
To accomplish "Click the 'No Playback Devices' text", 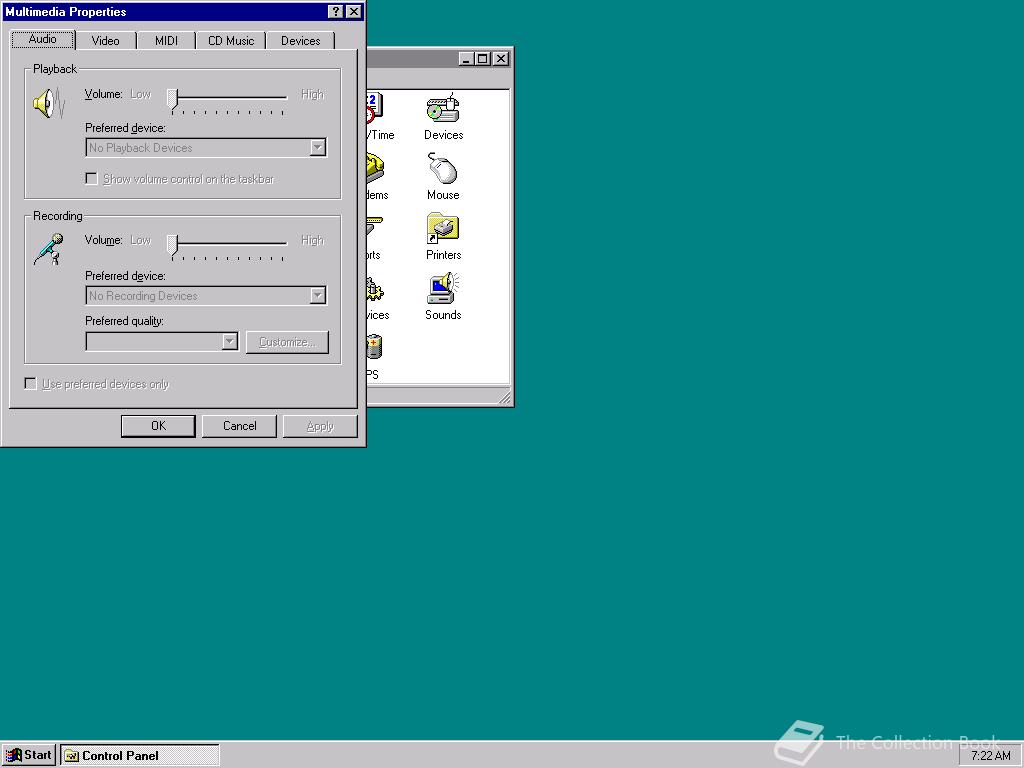I will (x=140, y=148).
